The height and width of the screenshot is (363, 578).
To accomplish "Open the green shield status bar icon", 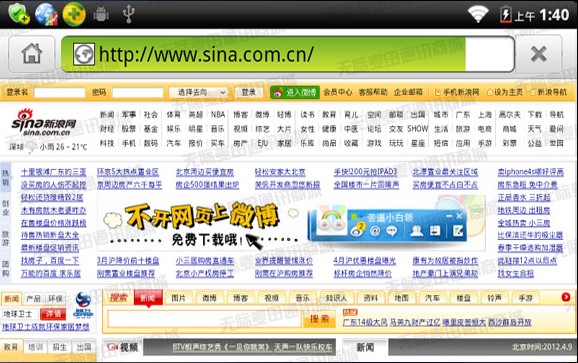I will point(18,14).
